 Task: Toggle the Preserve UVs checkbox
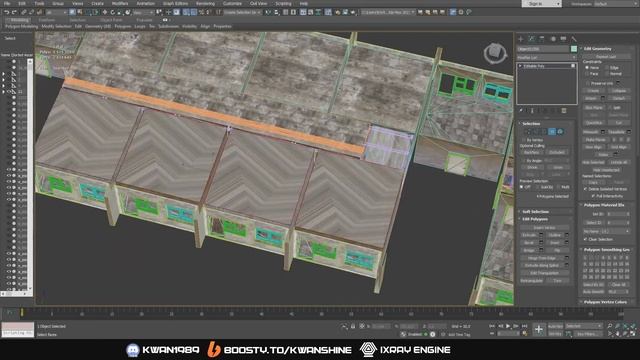pos(588,83)
